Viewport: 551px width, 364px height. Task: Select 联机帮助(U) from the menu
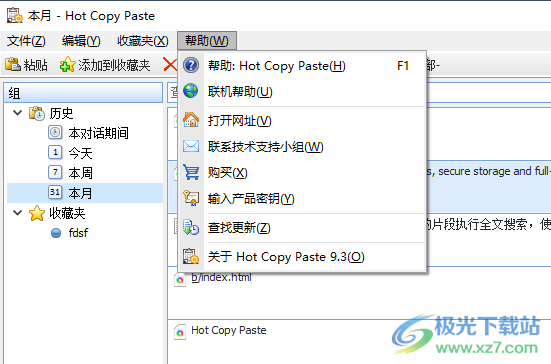[x=302, y=92]
